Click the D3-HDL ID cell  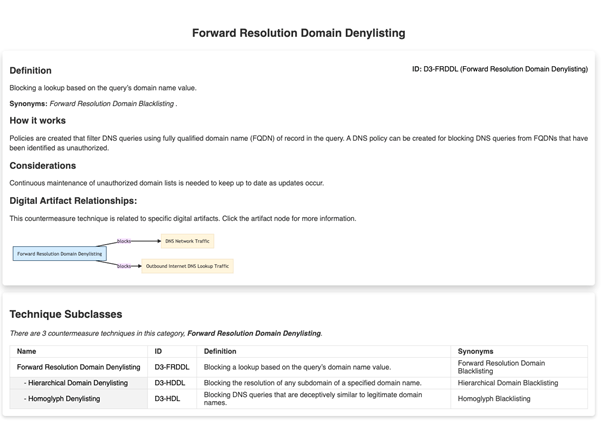coord(168,399)
